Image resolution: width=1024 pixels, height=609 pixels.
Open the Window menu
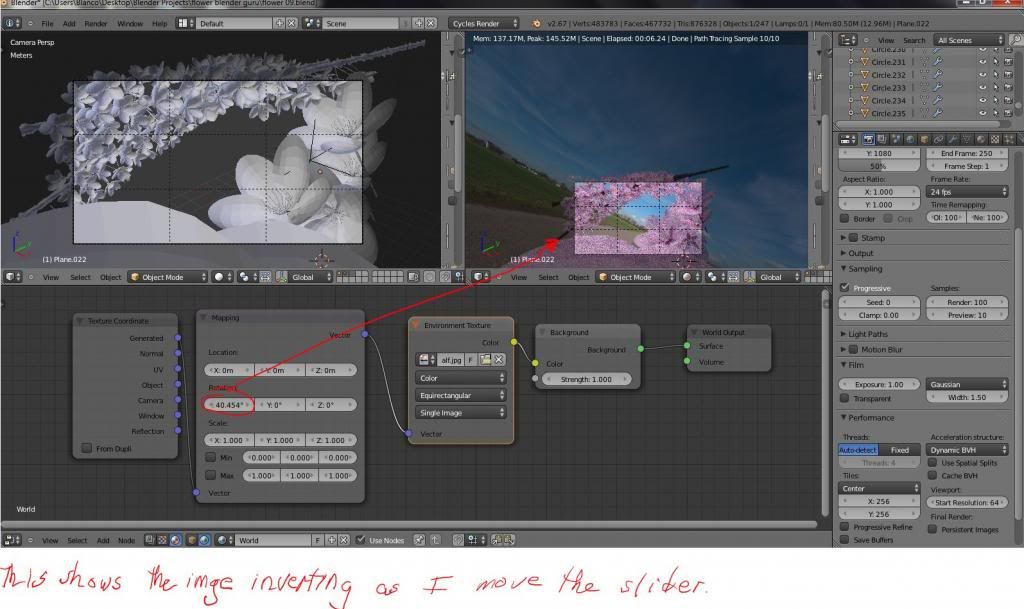[x=130, y=23]
